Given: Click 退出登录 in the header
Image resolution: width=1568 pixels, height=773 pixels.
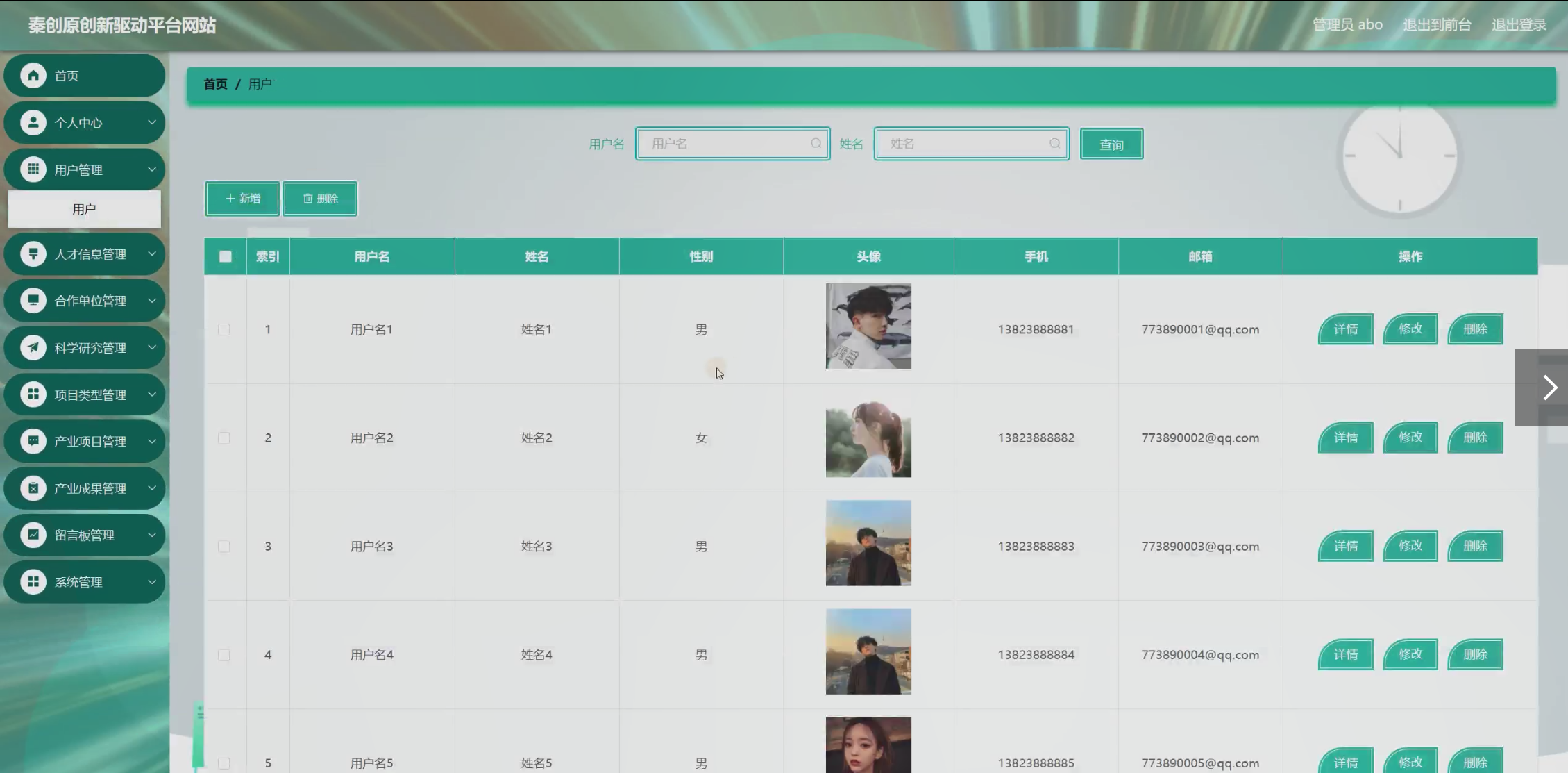Looking at the screenshot, I should click(x=1519, y=25).
